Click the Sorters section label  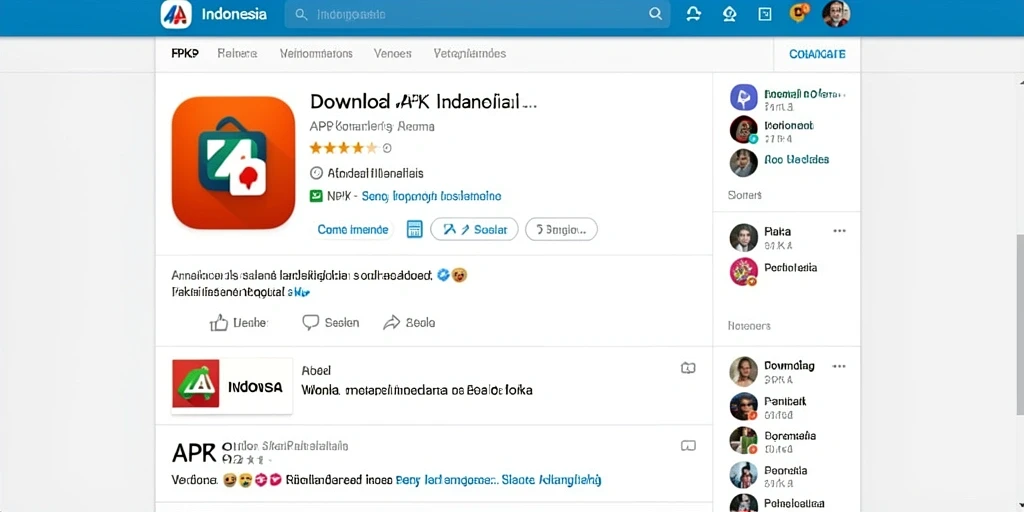(x=744, y=195)
